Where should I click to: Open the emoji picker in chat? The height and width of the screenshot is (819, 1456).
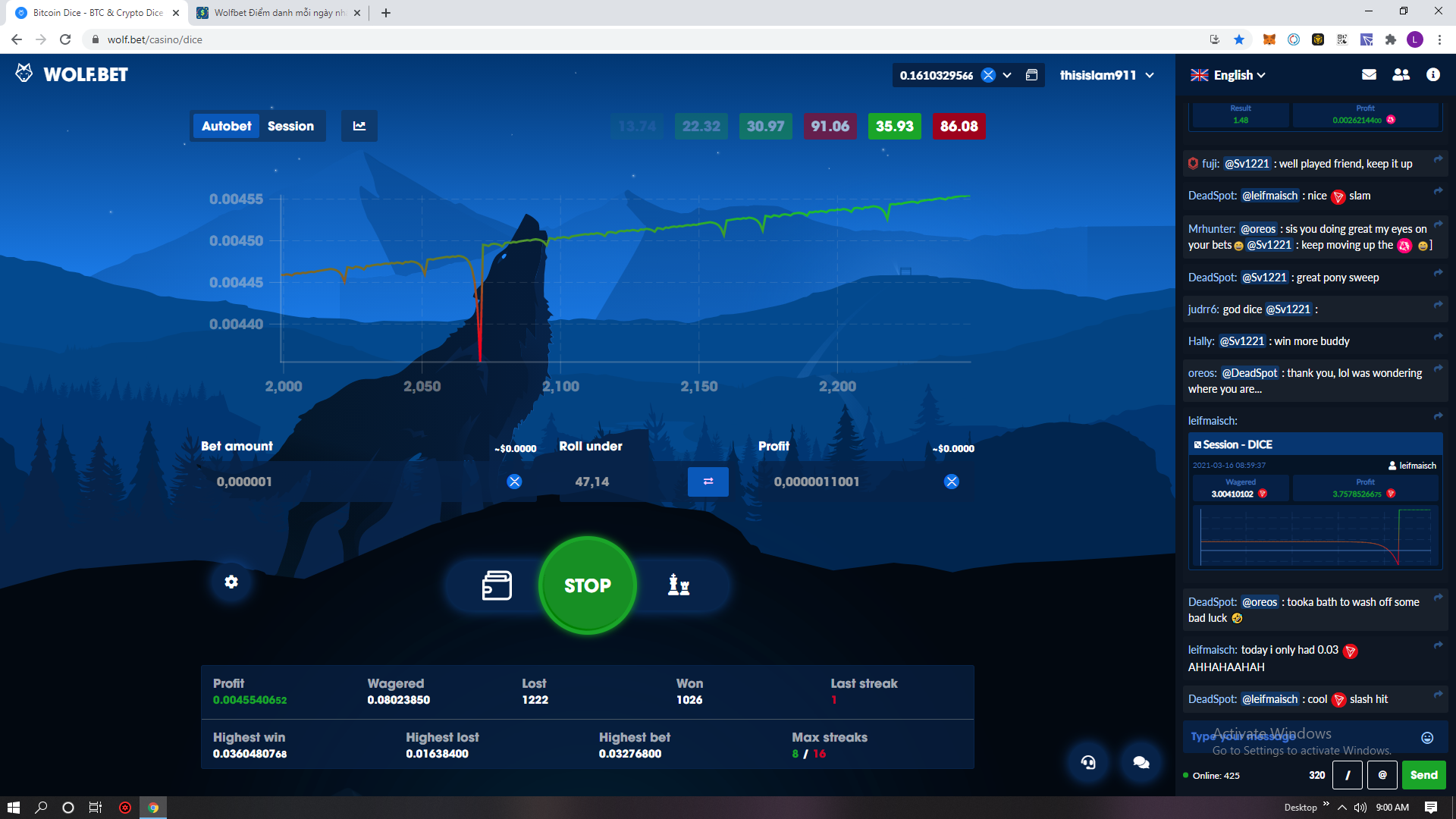pyautogui.click(x=1426, y=738)
